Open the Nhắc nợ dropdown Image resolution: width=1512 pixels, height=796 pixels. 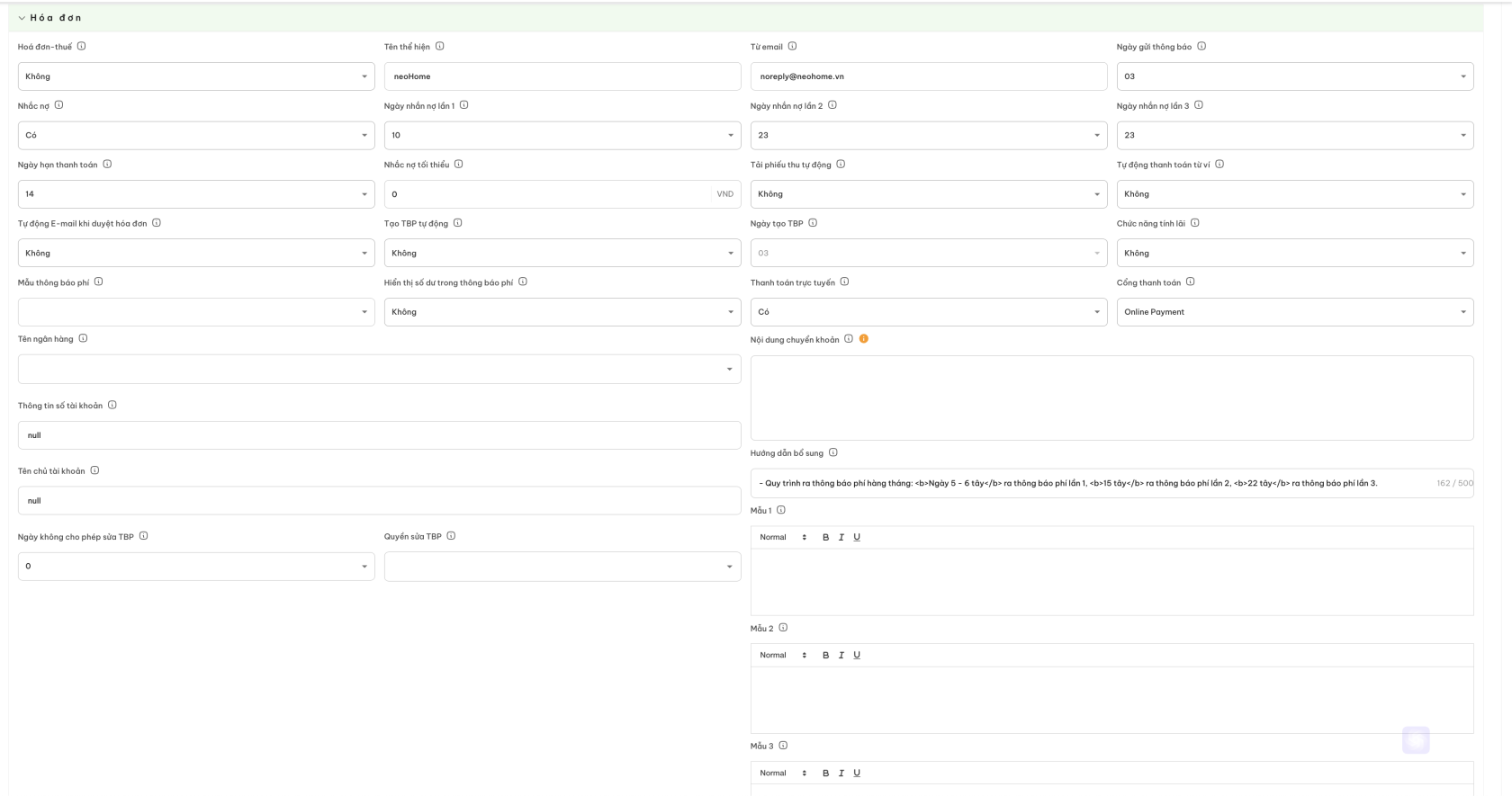coord(196,135)
